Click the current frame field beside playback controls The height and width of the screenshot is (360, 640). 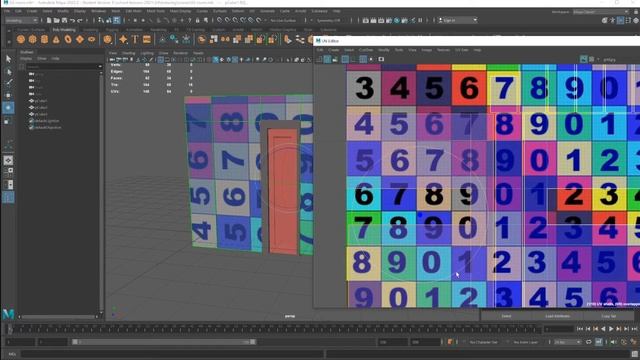559,329
